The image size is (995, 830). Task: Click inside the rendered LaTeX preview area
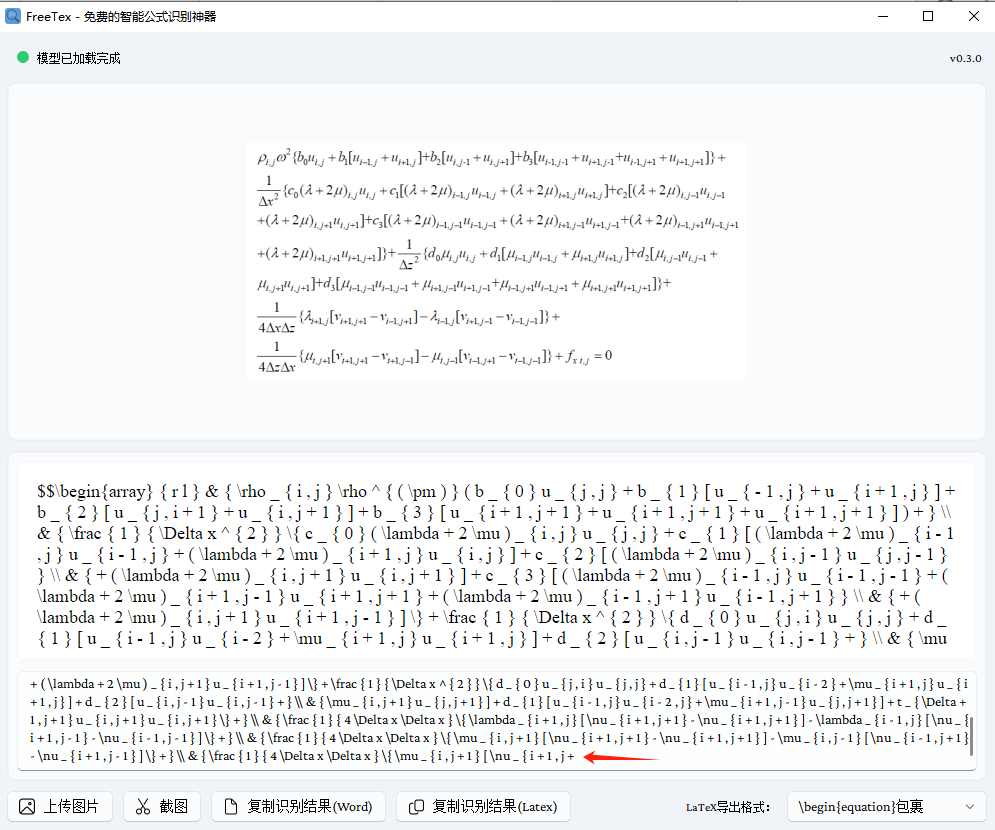[497, 562]
